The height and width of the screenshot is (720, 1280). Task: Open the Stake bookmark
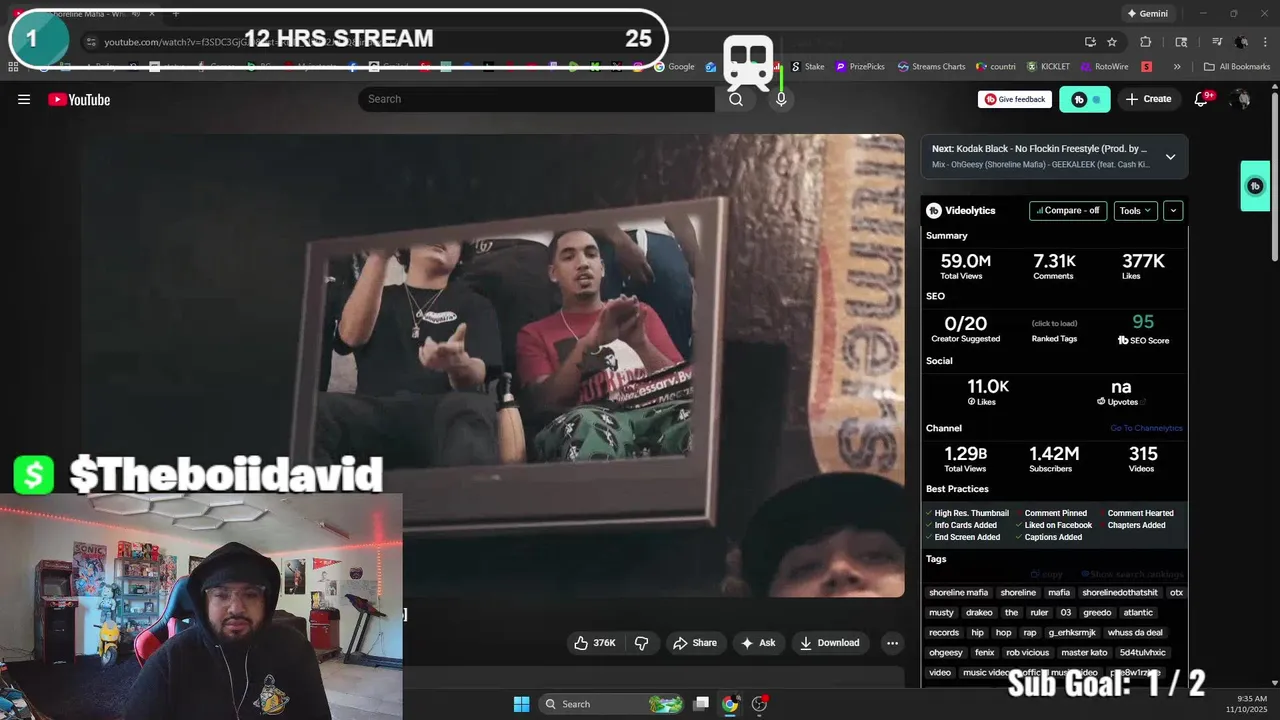tap(808, 67)
